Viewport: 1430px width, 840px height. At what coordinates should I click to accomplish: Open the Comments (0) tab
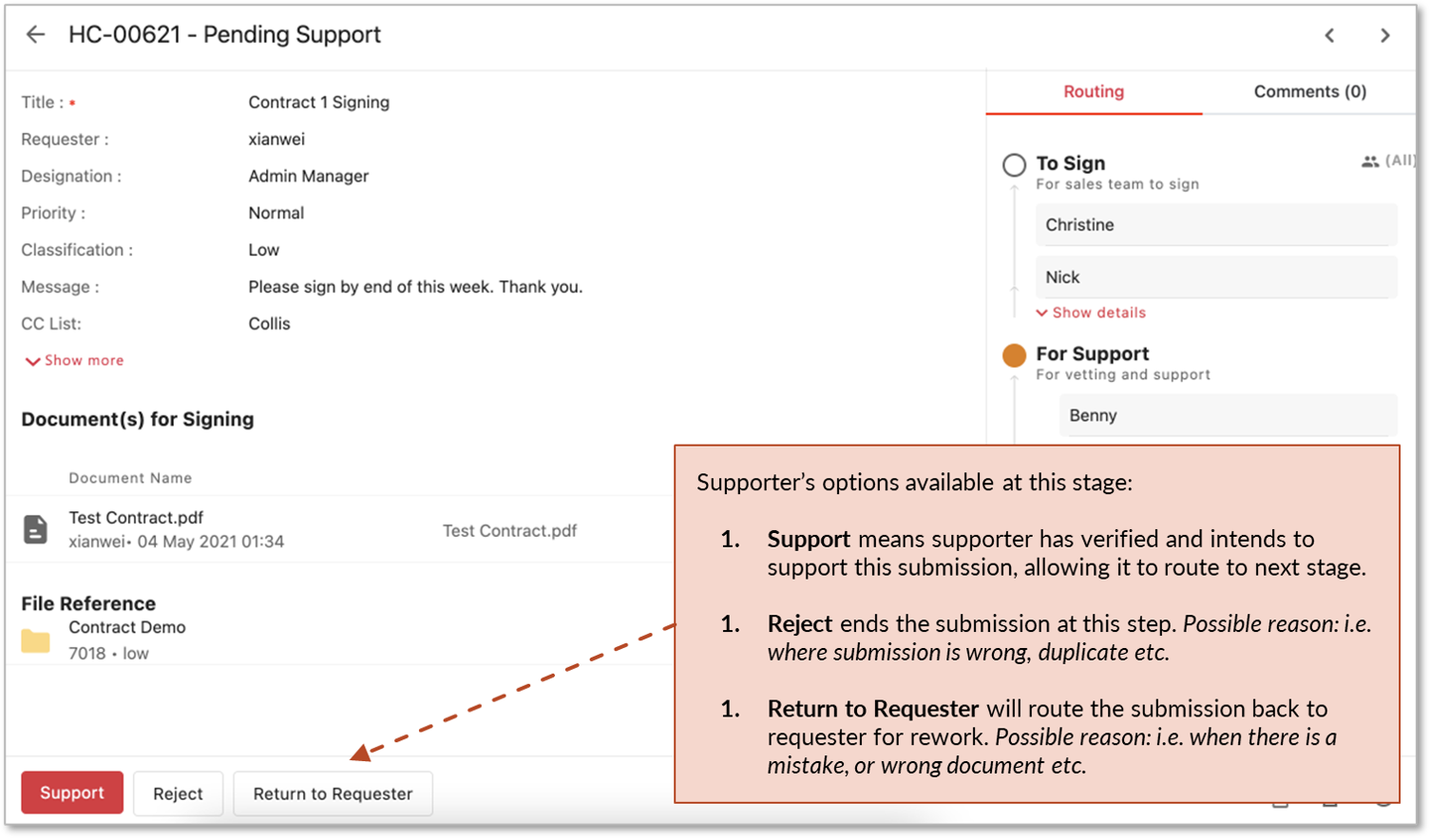(1309, 92)
